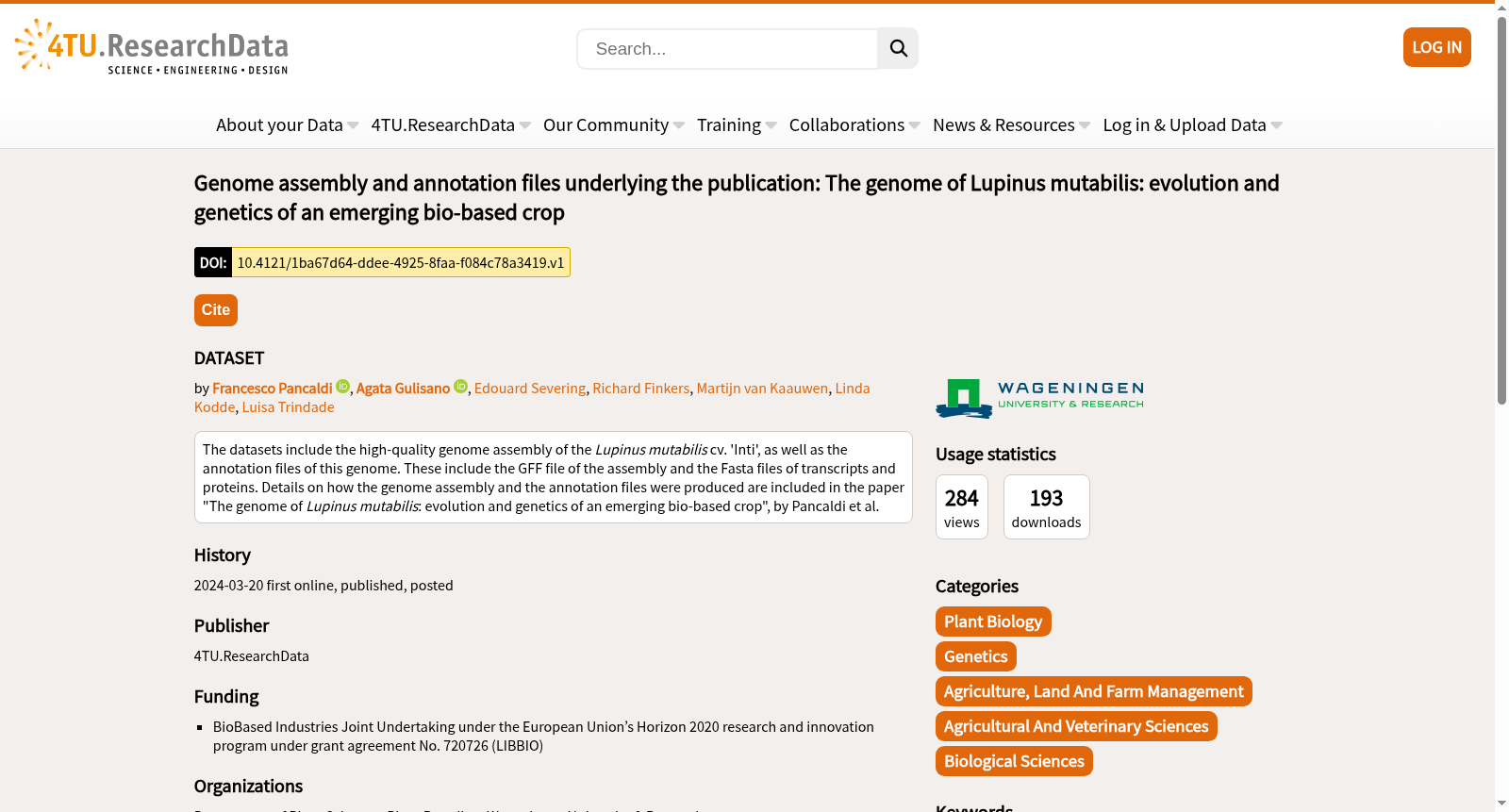Viewport: 1509px width, 812px height.
Task: Click the Publisher heading
Action: 232,625
